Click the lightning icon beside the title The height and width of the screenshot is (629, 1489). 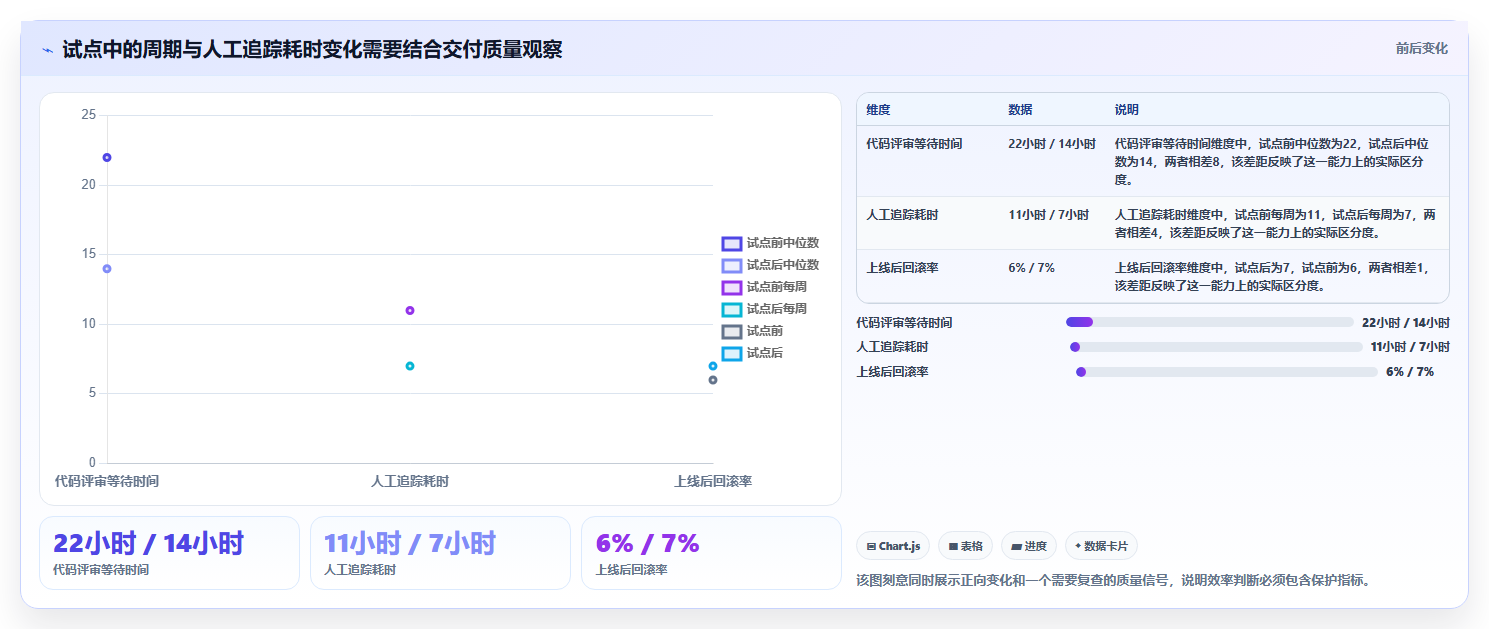[47, 50]
